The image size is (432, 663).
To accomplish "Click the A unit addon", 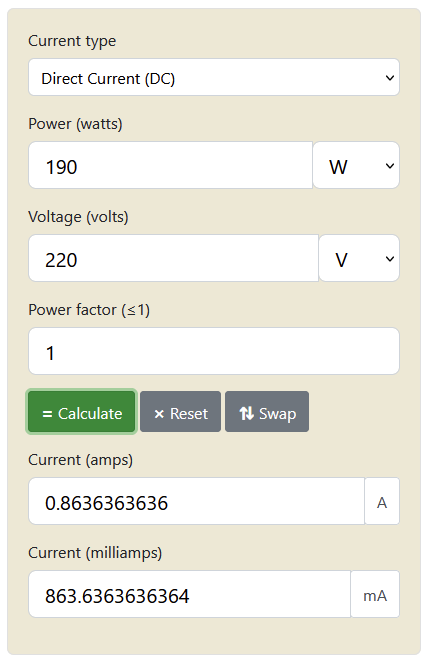I will (382, 501).
